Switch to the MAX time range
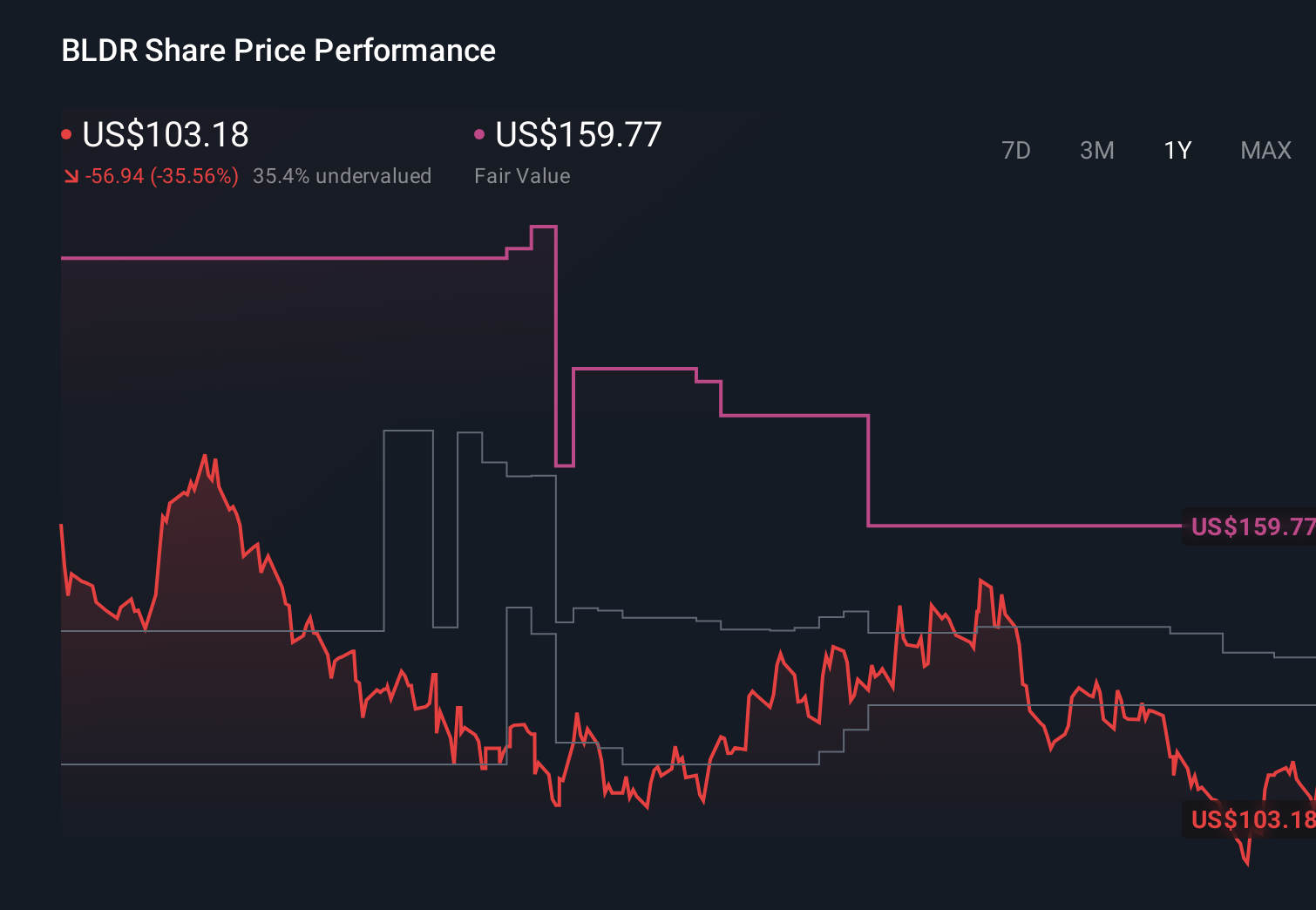This screenshot has width=1316, height=910. point(1265,150)
